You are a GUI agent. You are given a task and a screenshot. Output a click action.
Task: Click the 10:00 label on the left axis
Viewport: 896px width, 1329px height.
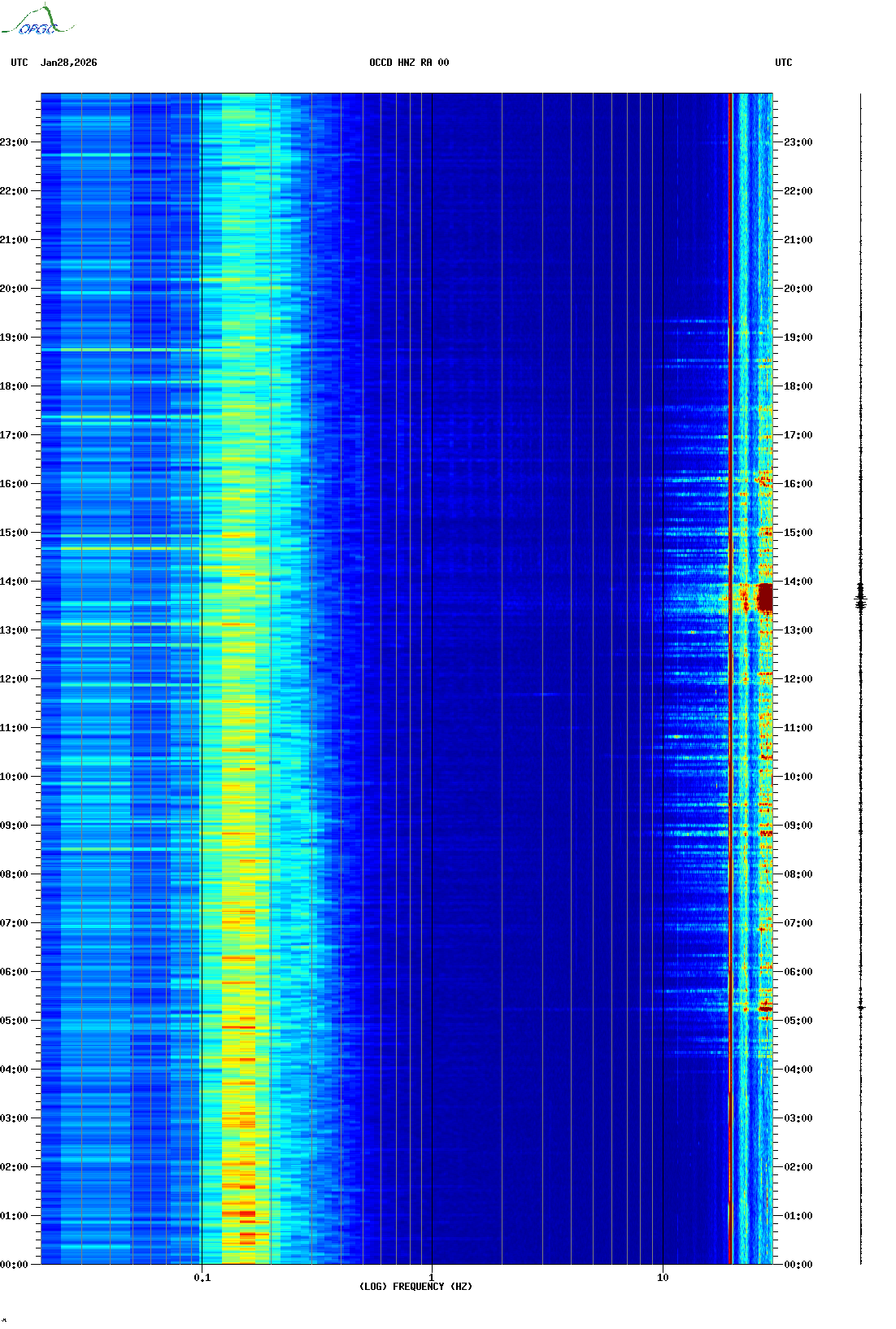14,777
